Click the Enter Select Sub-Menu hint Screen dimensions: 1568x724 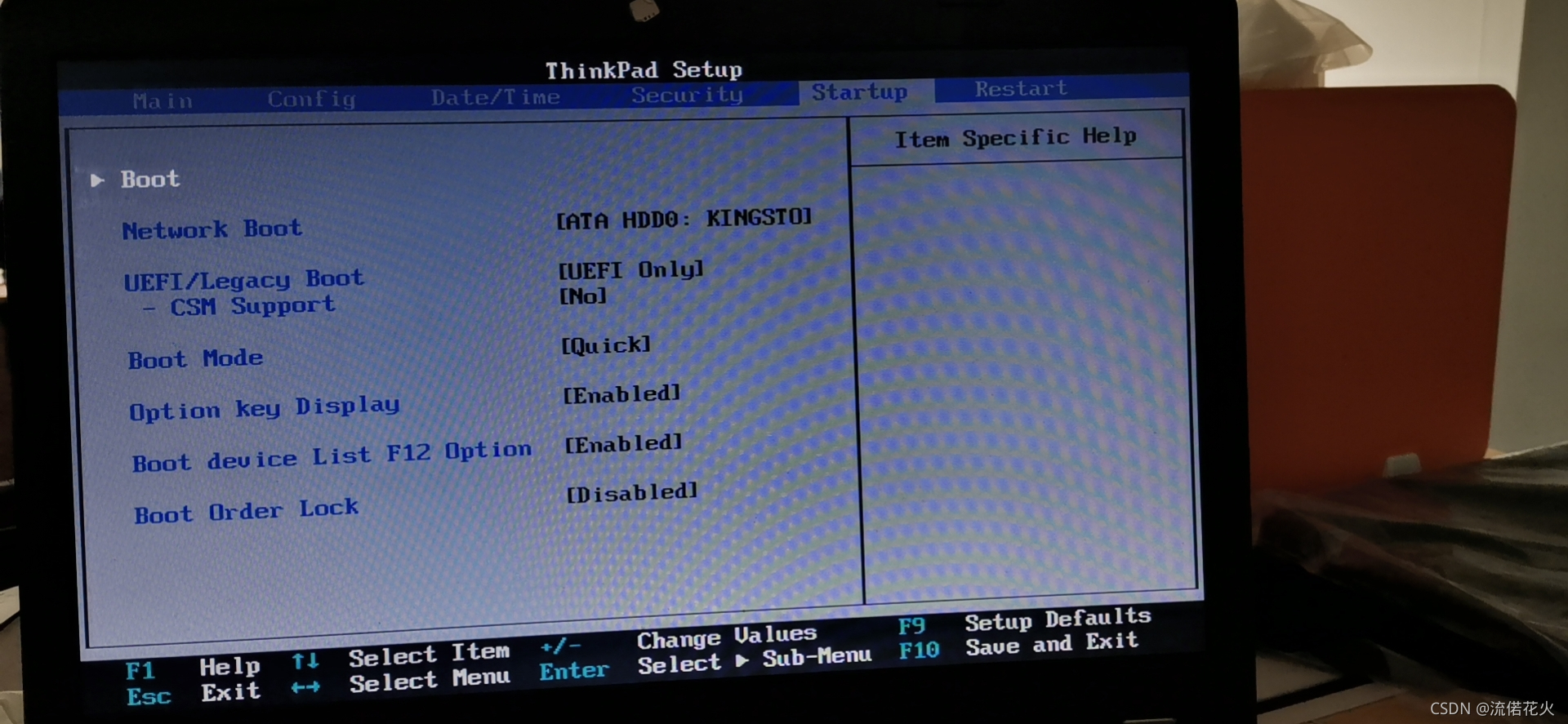click(706, 664)
